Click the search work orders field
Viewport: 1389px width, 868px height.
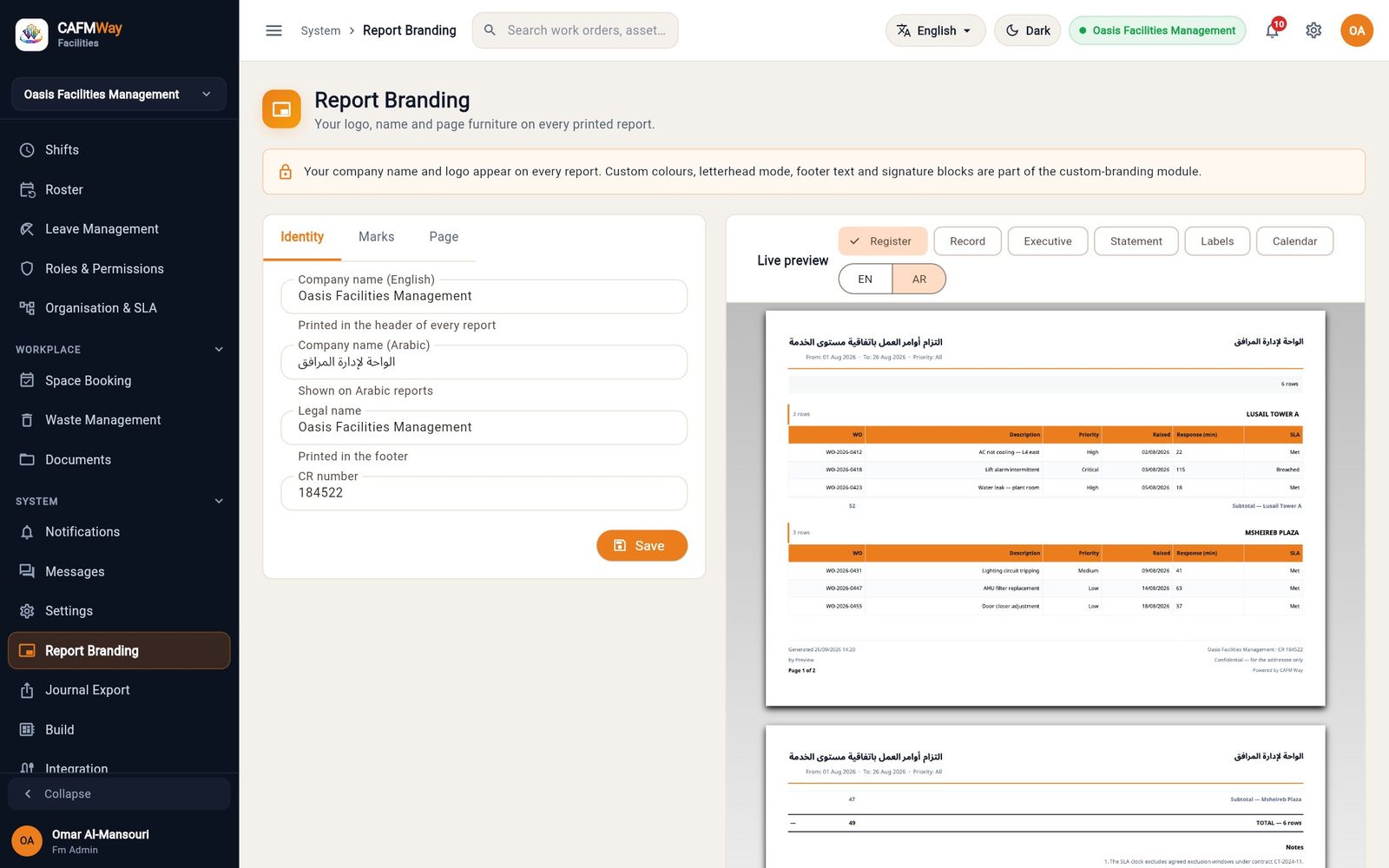(575, 30)
